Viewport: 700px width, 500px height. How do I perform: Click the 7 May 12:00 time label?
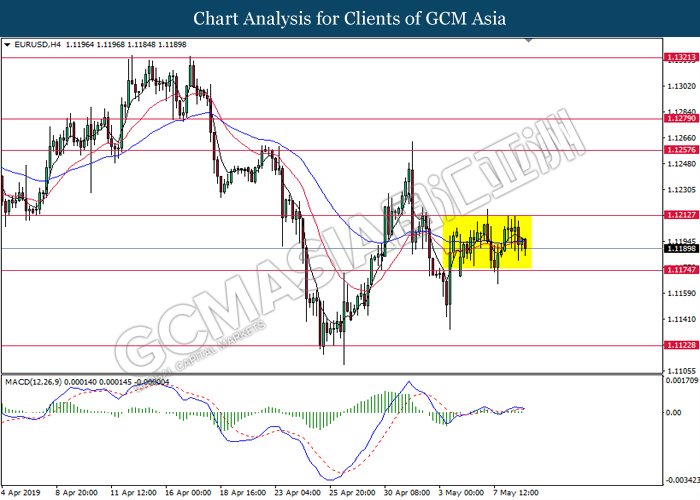point(516,493)
